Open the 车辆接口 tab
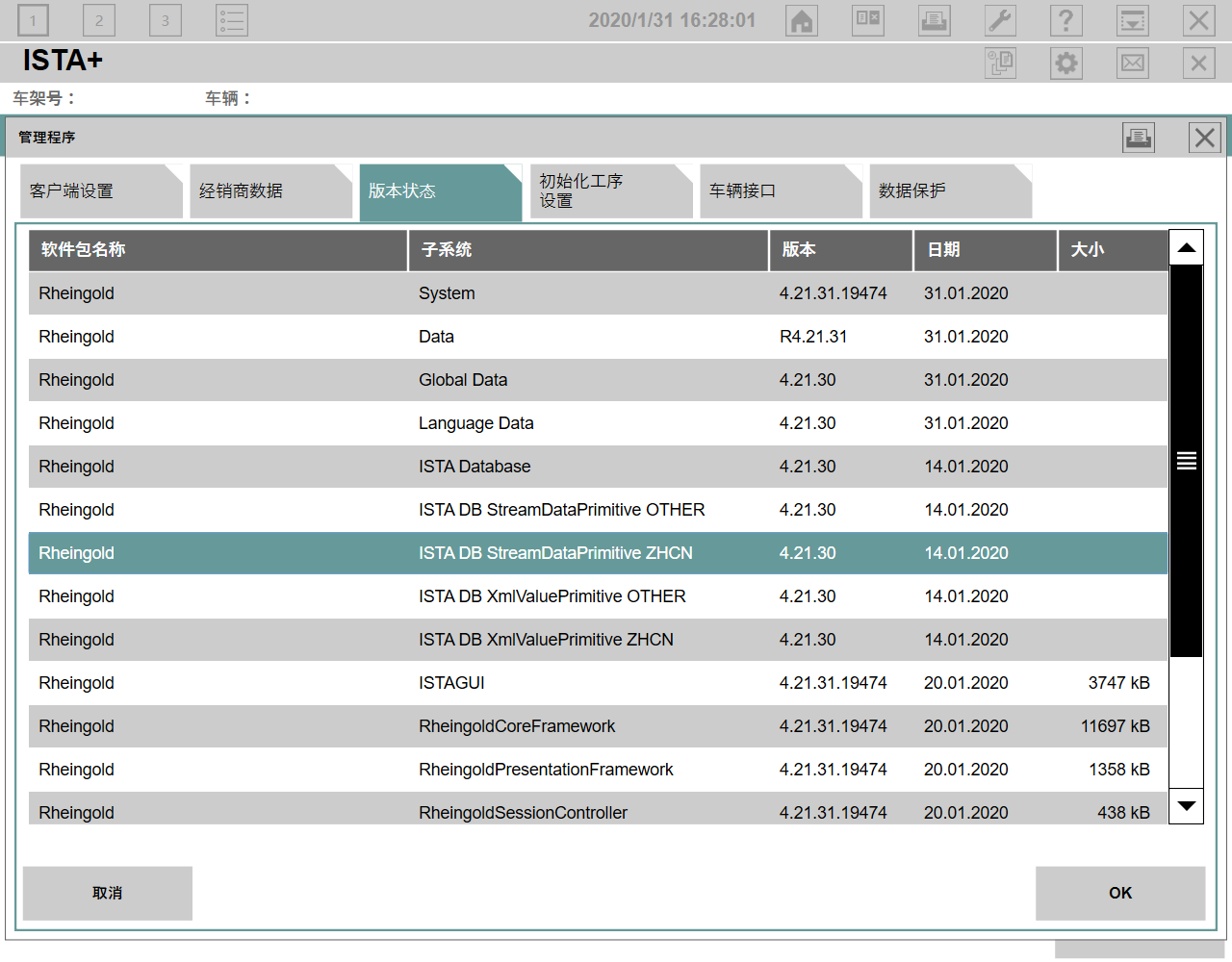1232x962 pixels. point(781,191)
